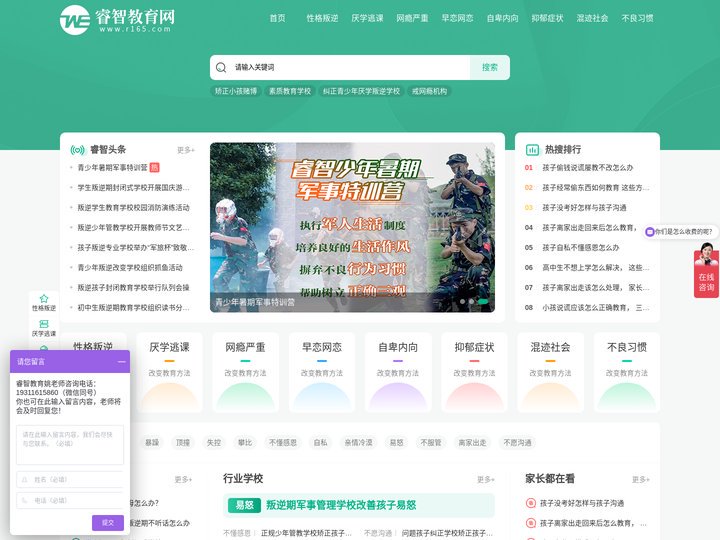The image size is (720, 540).
Task: Open the 厌学逃课 category card
Action: tap(169, 372)
